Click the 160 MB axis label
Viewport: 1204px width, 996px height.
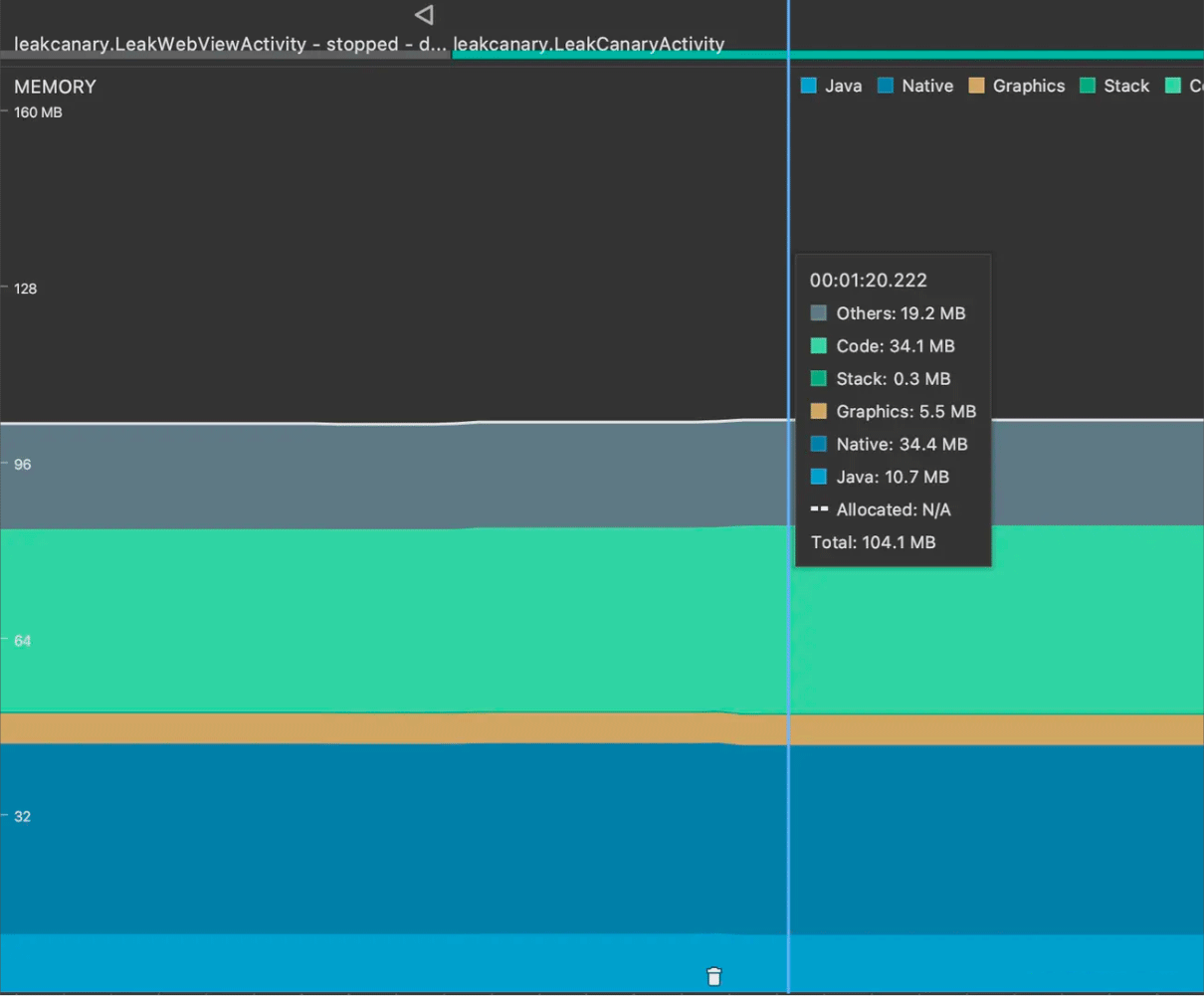pyautogui.click(x=38, y=112)
